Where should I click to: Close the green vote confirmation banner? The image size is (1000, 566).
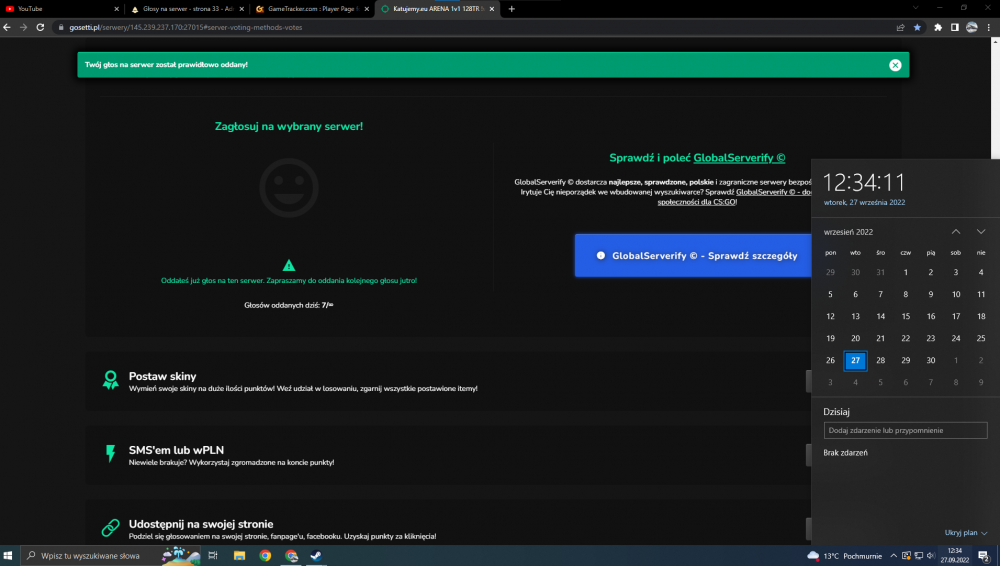tap(895, 65)
